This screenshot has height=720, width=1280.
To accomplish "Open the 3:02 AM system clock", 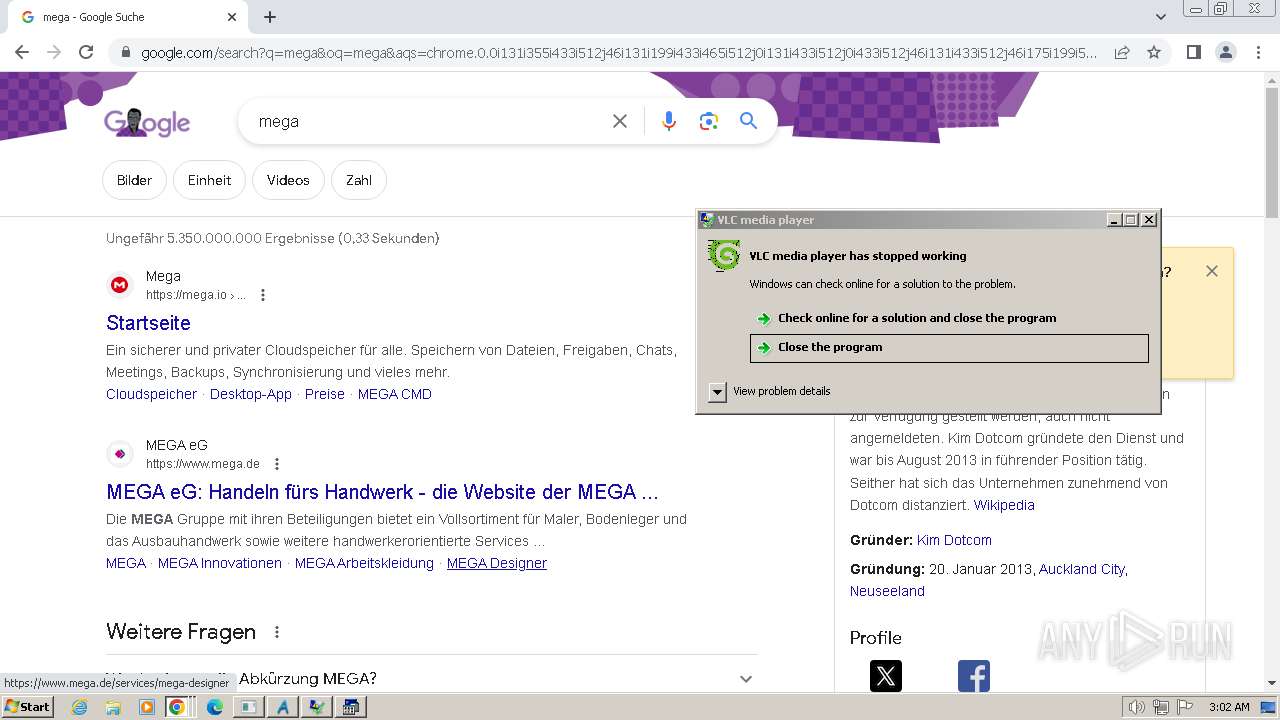I will click(1229, 707).
